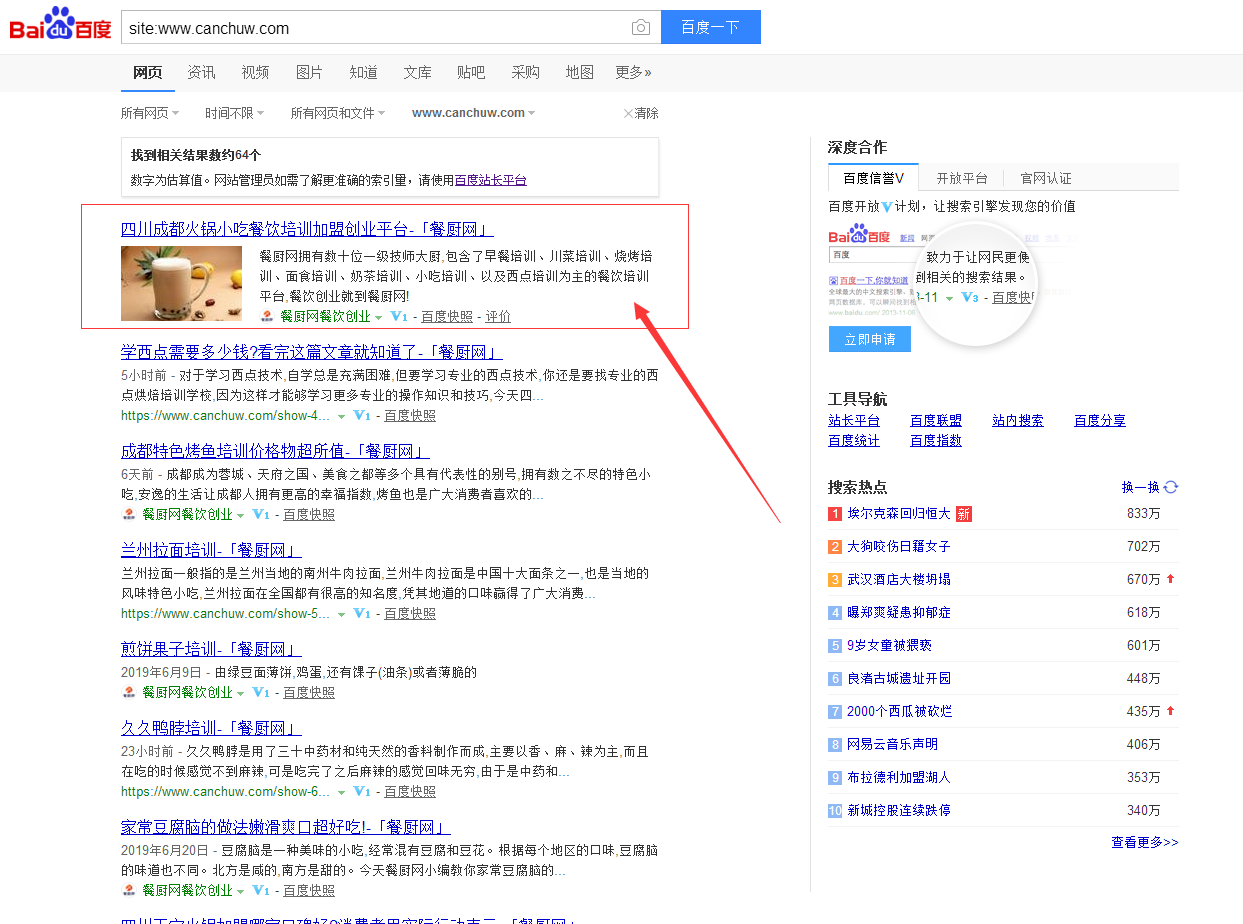
Task: Select 官网认证 tab in 深度合作
Action: pyautogui.click(x=1046, y=178)
